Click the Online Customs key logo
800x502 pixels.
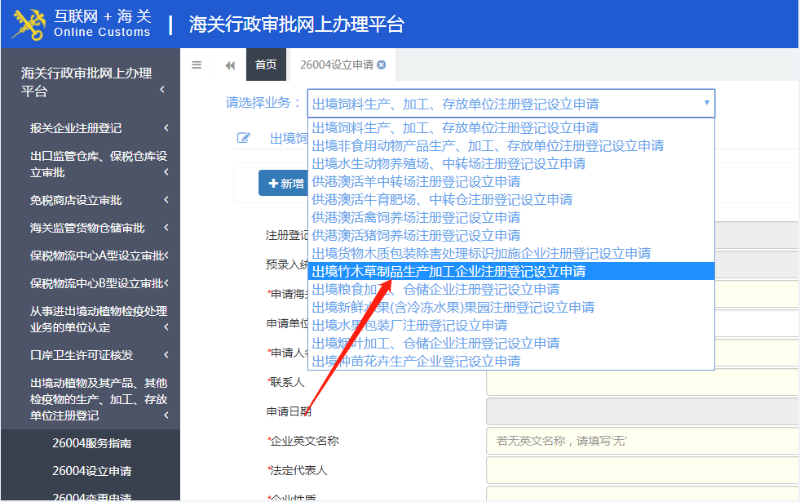click(28, 23)
